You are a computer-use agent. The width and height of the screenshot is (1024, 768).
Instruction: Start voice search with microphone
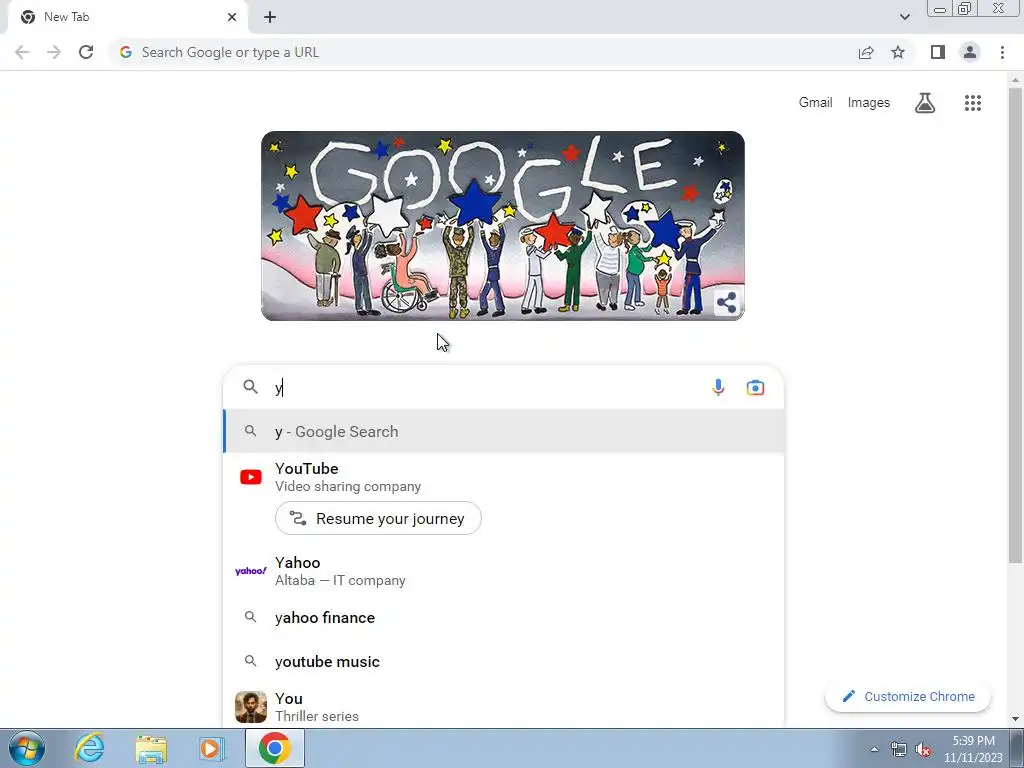click(718, 387)
